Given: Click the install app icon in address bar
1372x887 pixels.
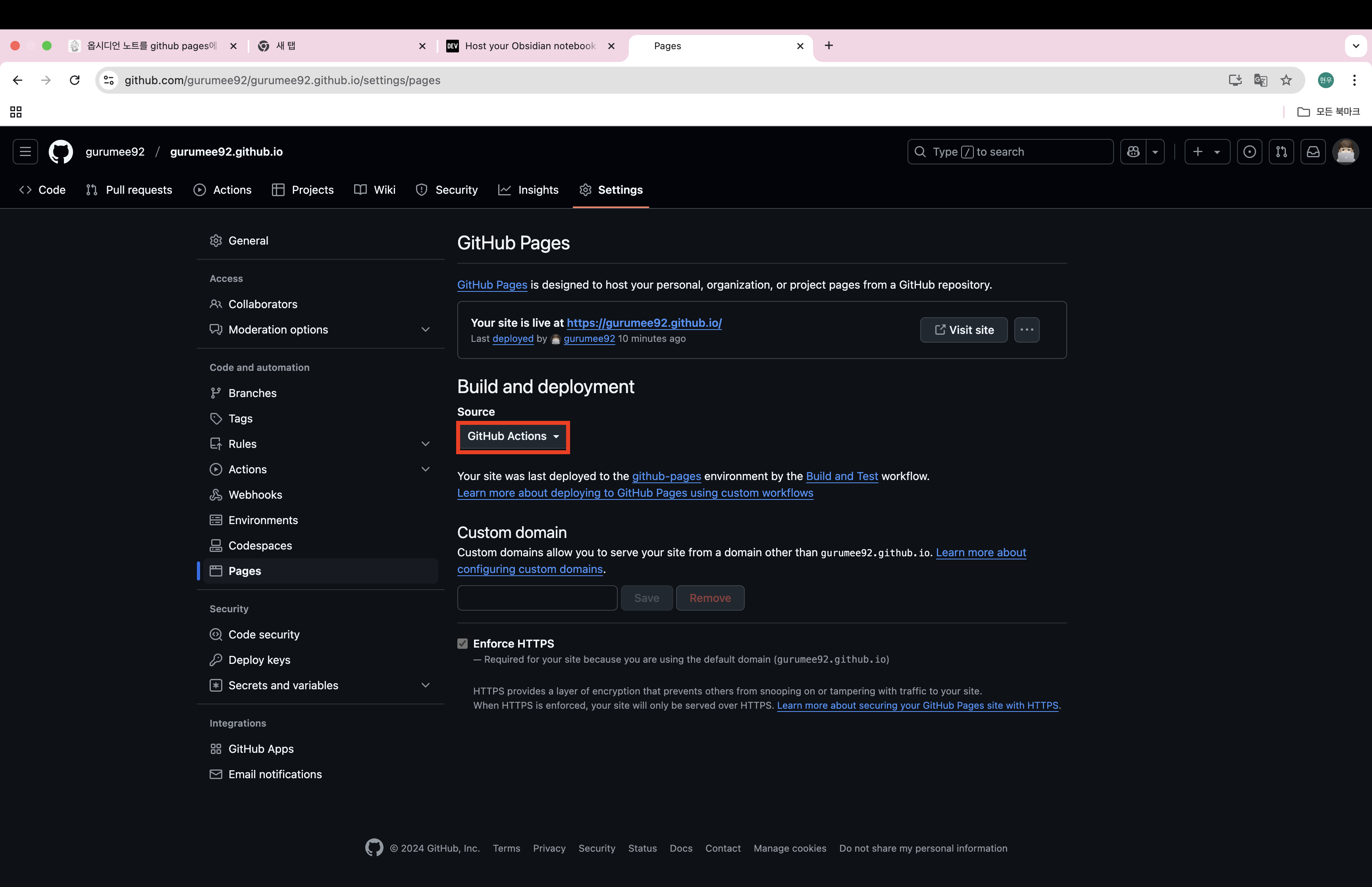Looking at the screenshot, I should click(x=1235, y=80).
